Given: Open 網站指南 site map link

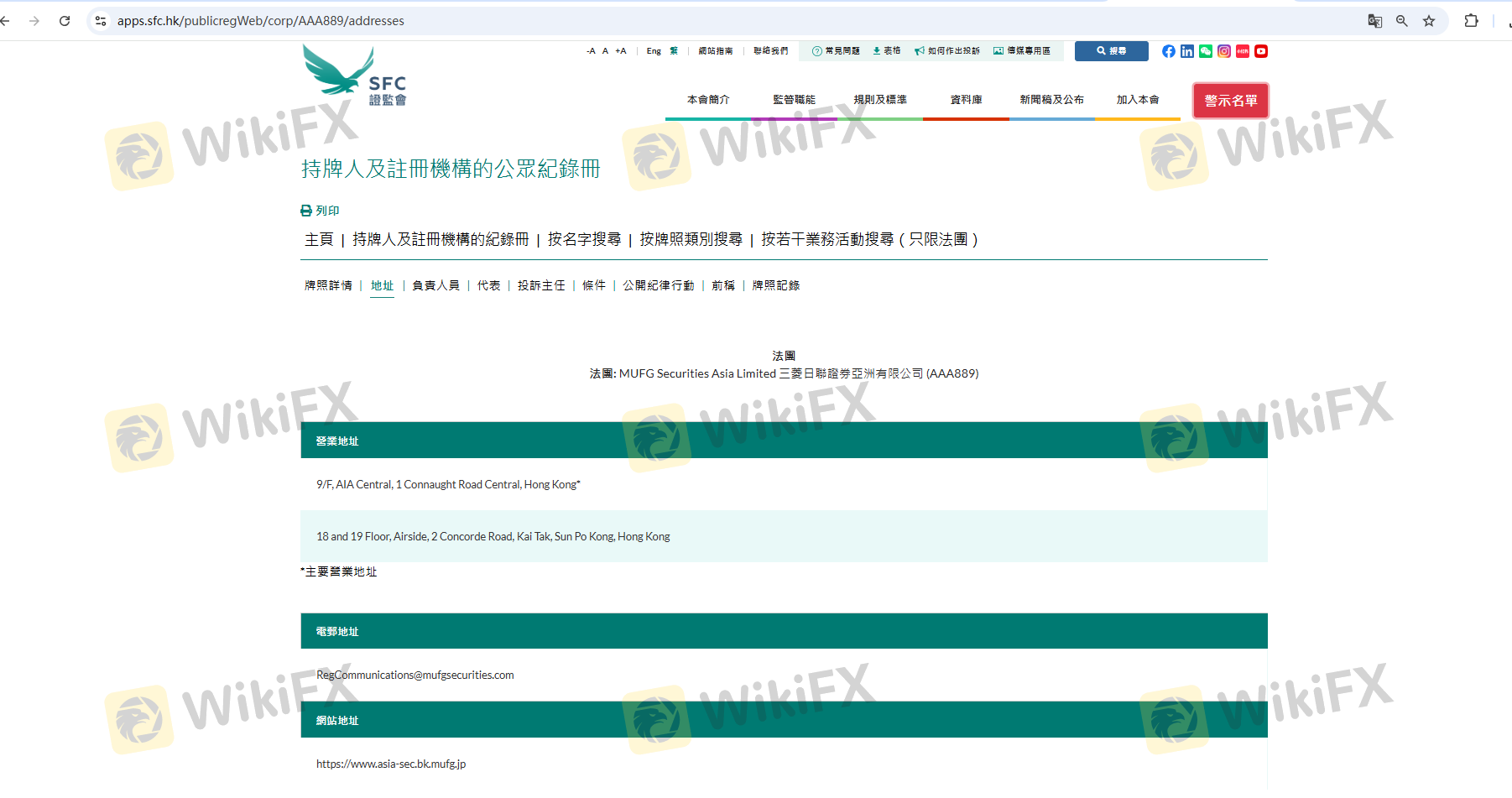Looking at the screenshot, I should [x=716, y=51].
